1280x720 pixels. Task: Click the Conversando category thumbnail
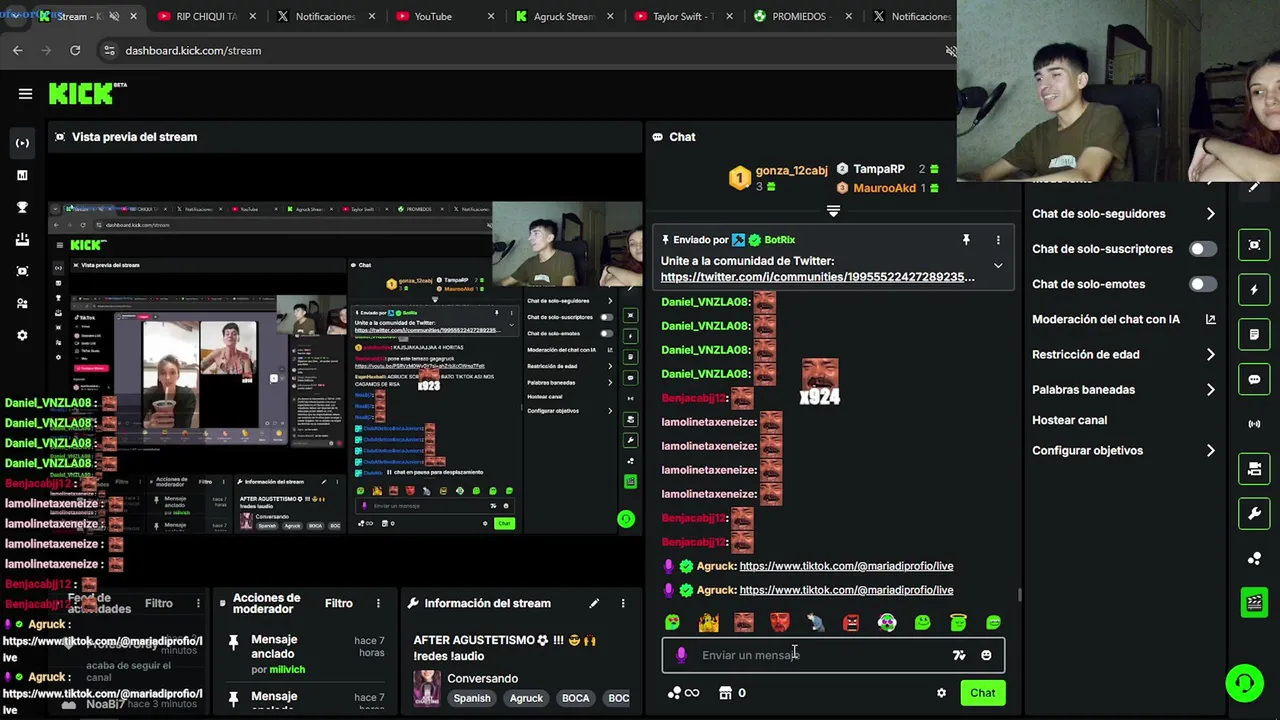(x=427, y=688)
